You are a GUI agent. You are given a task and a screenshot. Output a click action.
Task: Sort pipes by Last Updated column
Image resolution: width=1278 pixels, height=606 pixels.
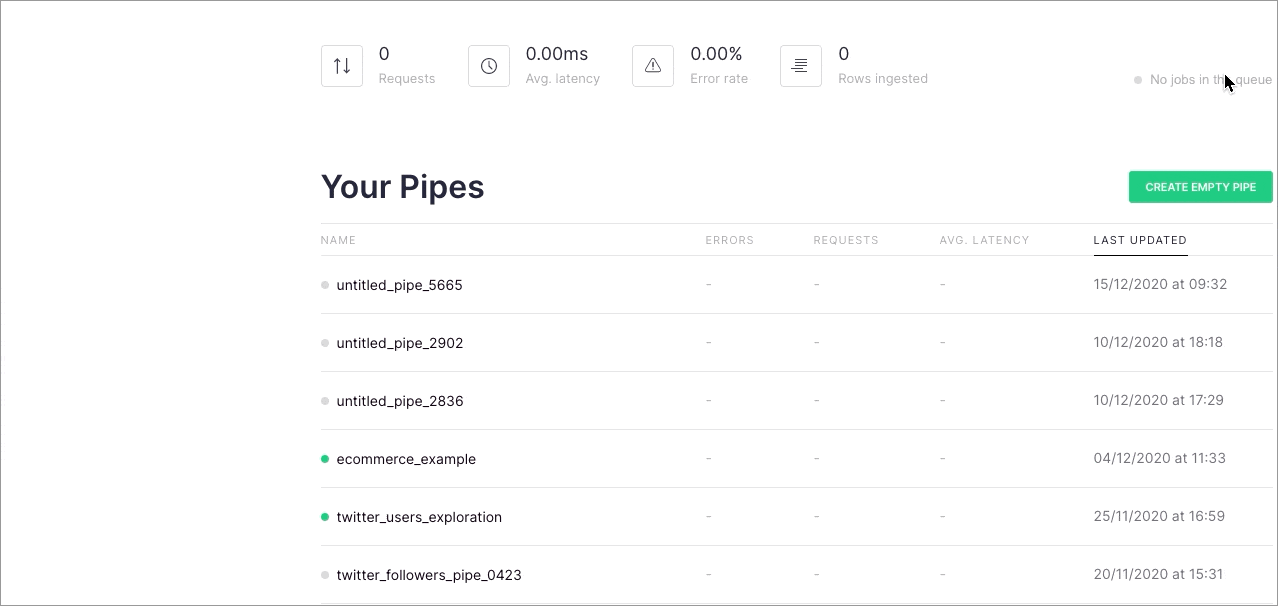tap(1140, 240)
